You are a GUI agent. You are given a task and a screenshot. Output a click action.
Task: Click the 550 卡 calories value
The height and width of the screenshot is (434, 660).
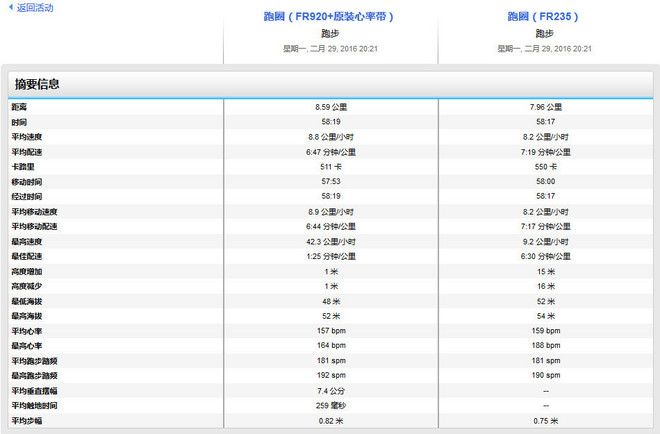(x=546, y=167)
